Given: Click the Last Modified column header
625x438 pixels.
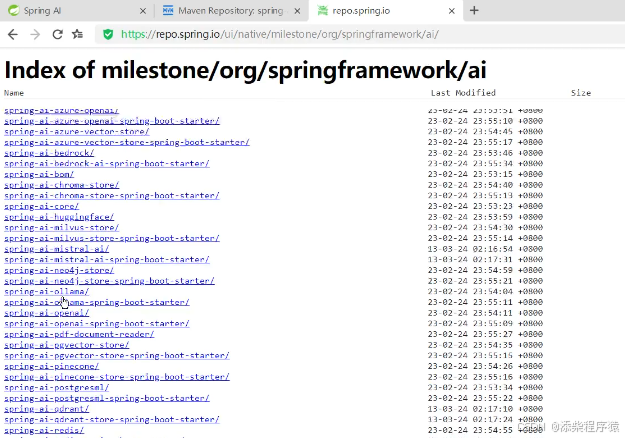Looking at the screenshot, I should [x=463, y=93].
